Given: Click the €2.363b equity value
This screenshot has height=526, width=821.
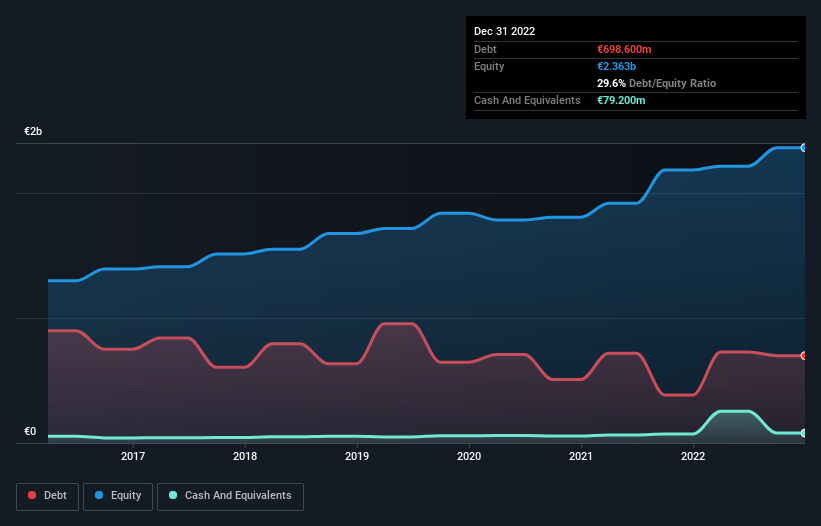Looking at the screenshot, I should 616,66.
